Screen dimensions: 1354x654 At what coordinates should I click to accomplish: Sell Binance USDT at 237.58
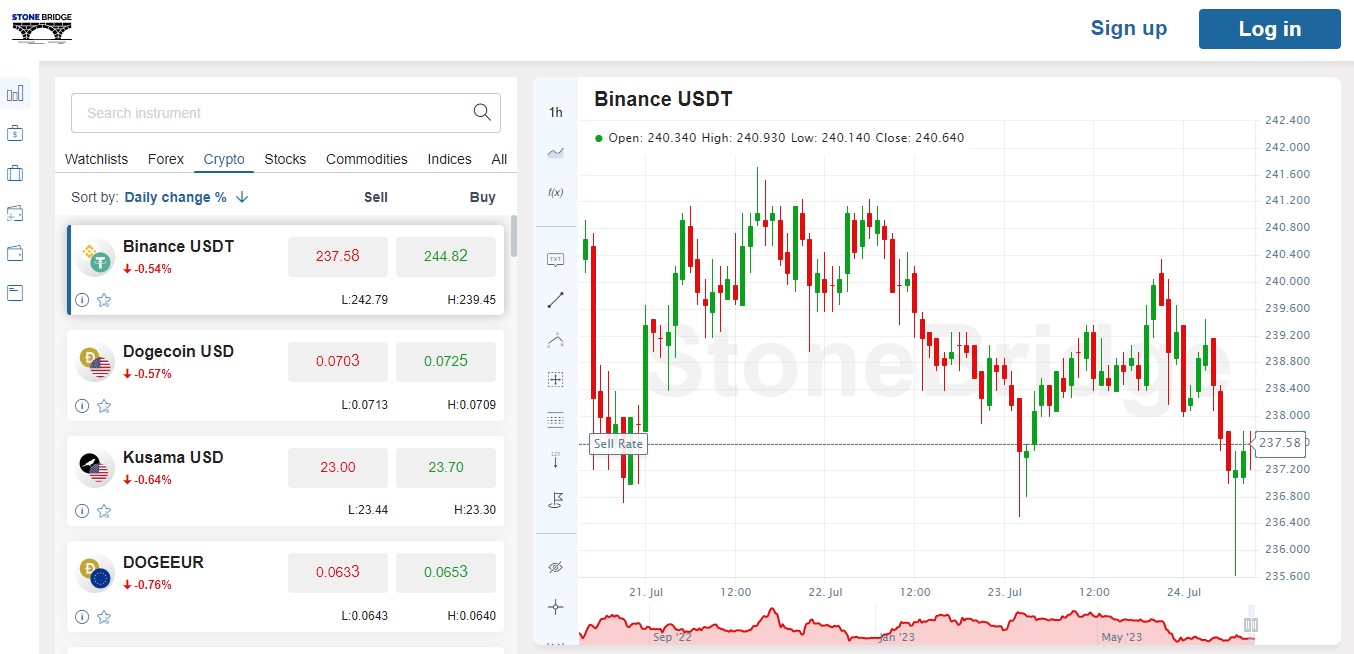click(x=338, y=256)
